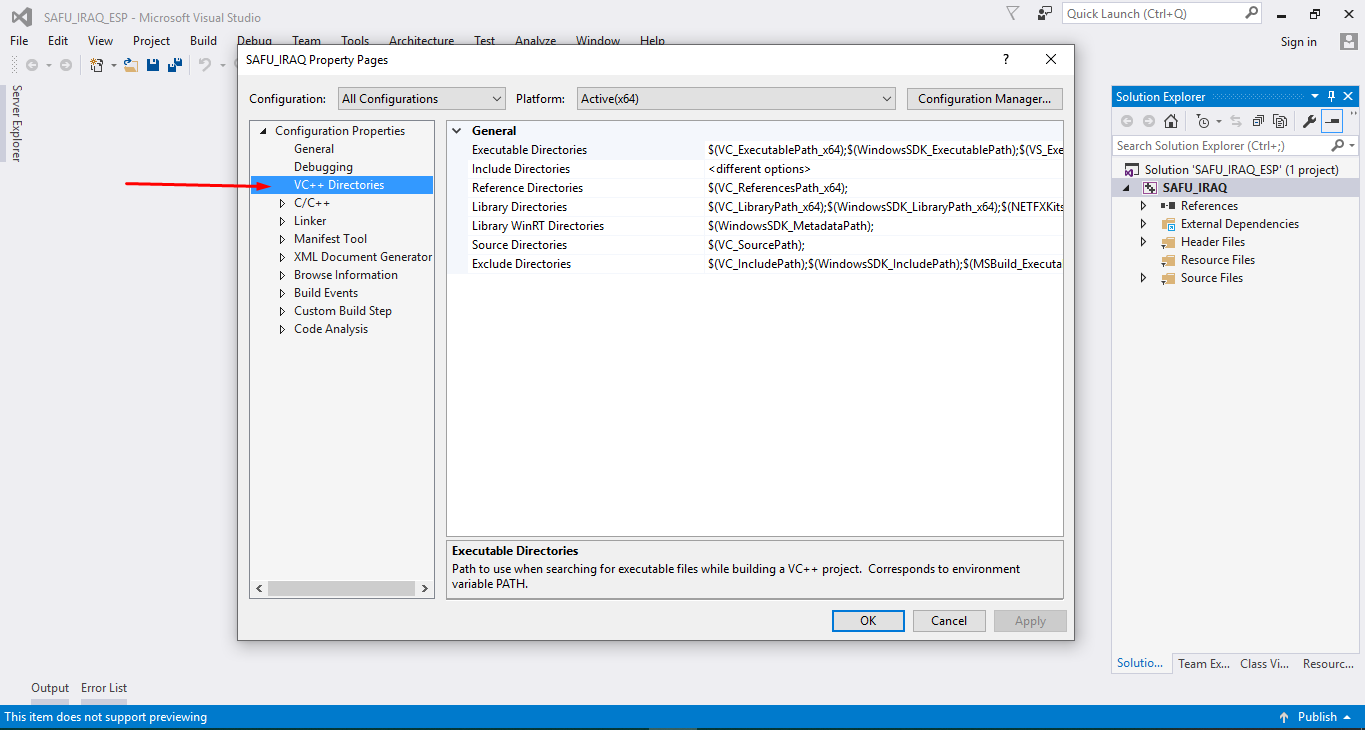
Task: Click Solution Explorer Forward arrow
Action: tap(1149, 121)
